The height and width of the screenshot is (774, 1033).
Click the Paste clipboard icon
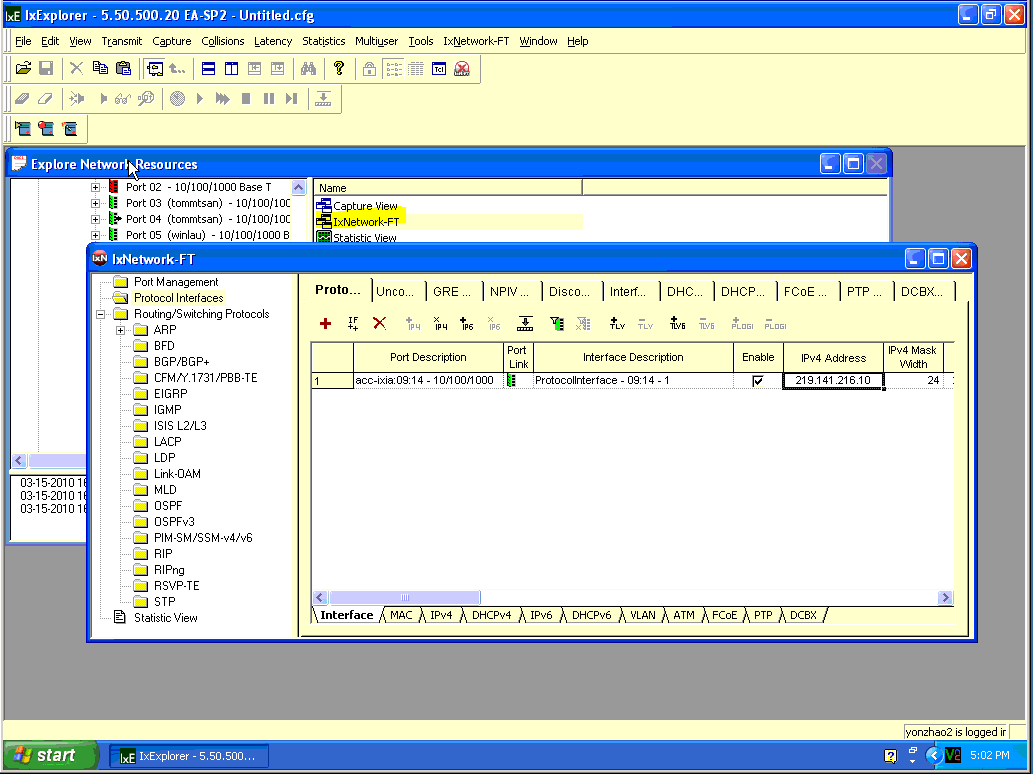[123, 69]
